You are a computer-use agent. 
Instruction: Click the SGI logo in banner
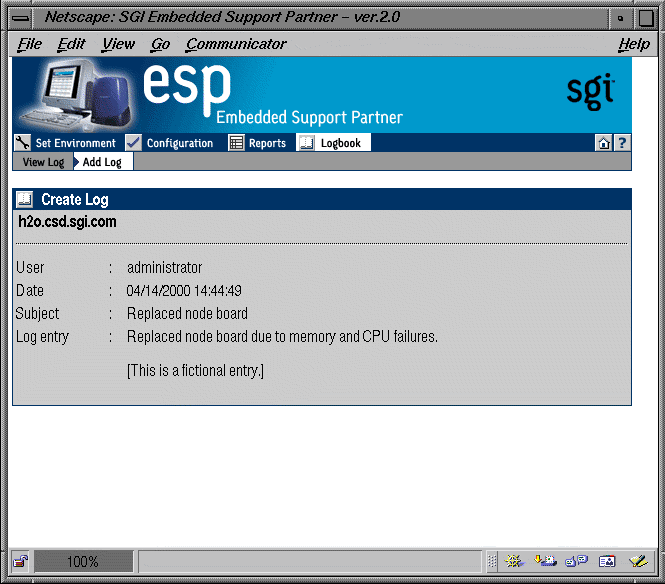(590, 91)
